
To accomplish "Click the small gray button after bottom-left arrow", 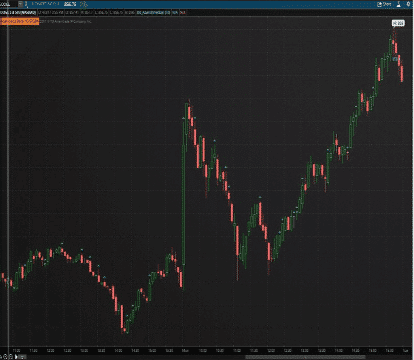I will (x=22, y=357).
